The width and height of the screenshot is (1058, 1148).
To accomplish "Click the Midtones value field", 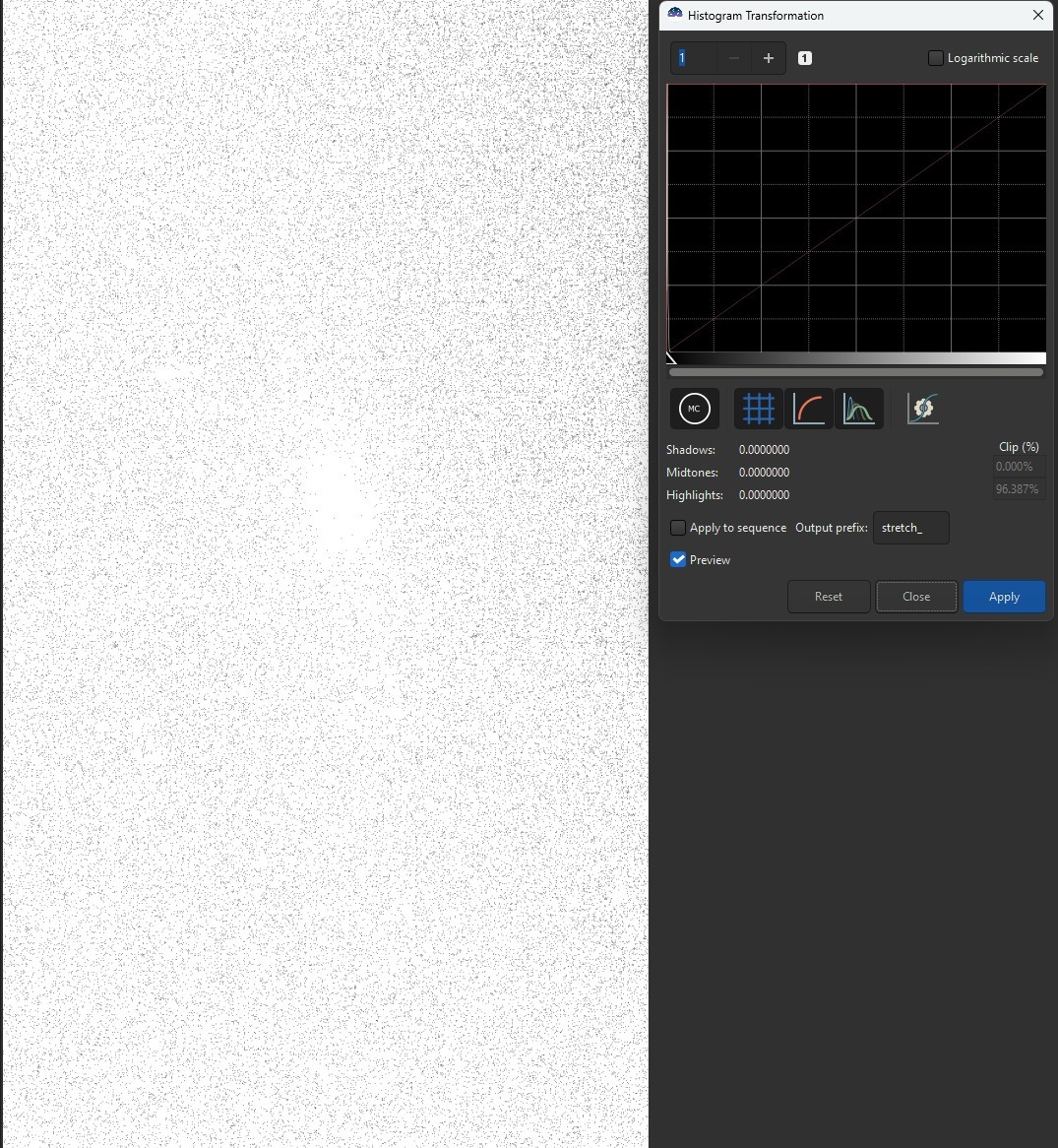I will point(764,473).
